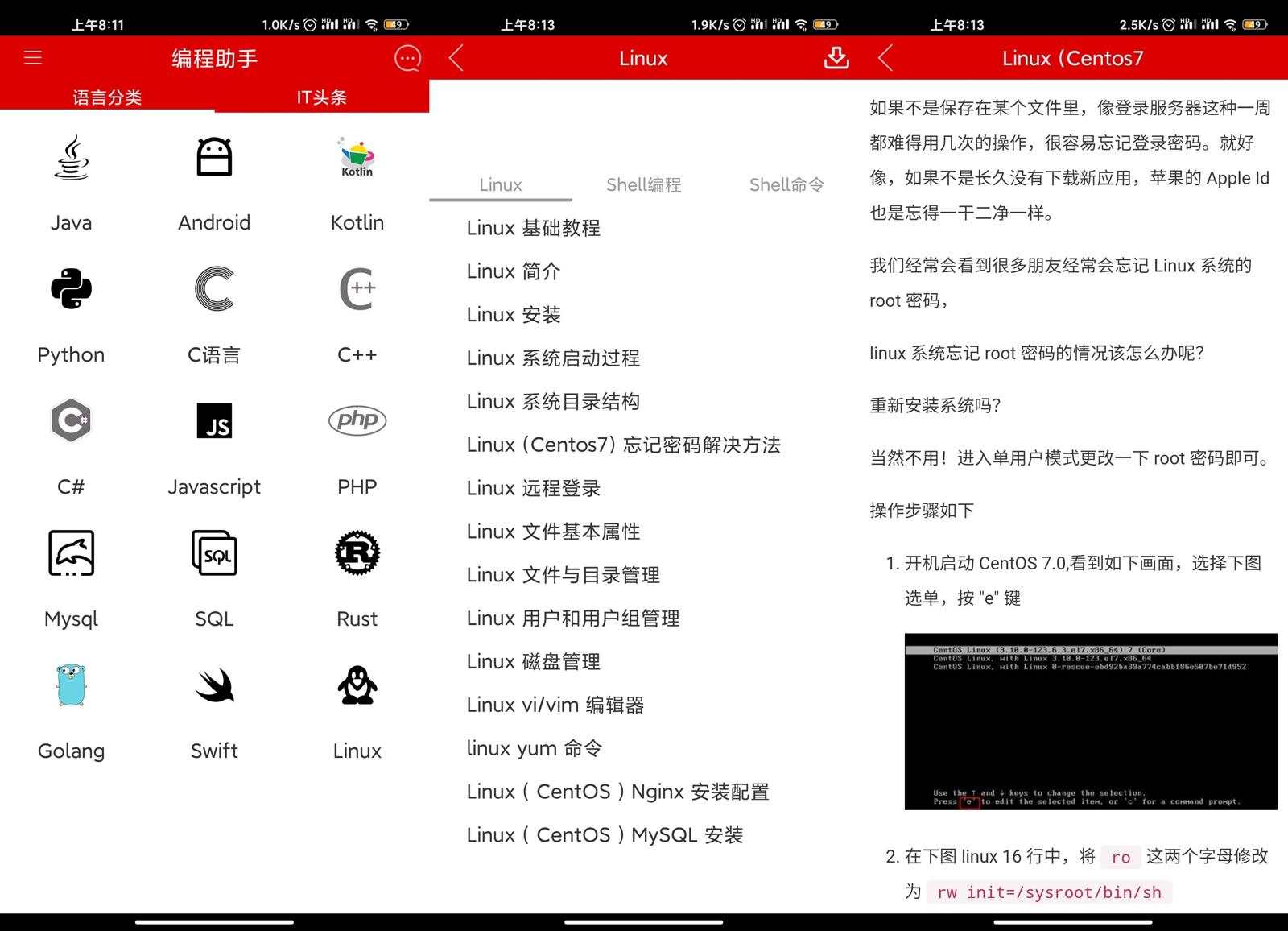Tap the Swift bird icon
This screenshot has height=931, width=1288.
pos(214,685)
